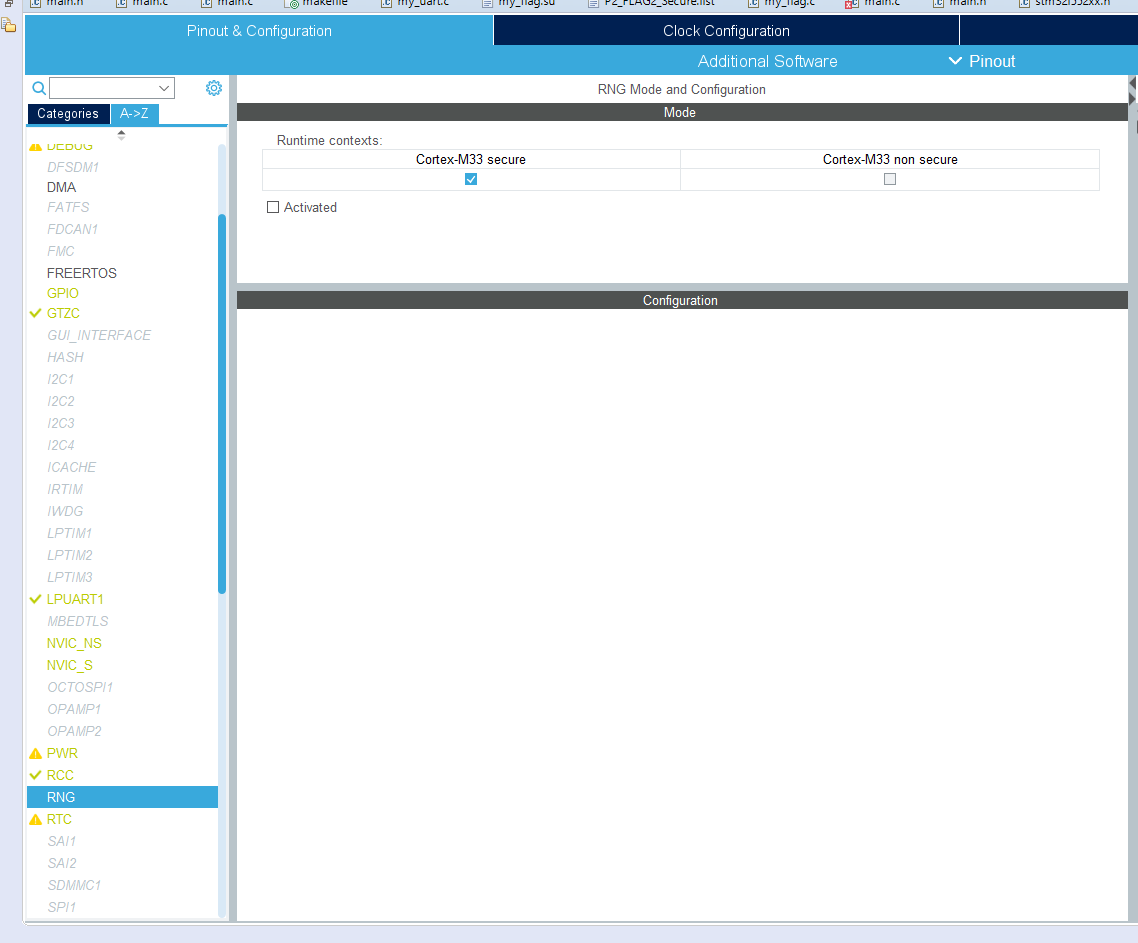The image size is (1138, 943).
Task: Check the Activated checkbox for RNG
Action: pyautogui.click(x=272, y=207)
